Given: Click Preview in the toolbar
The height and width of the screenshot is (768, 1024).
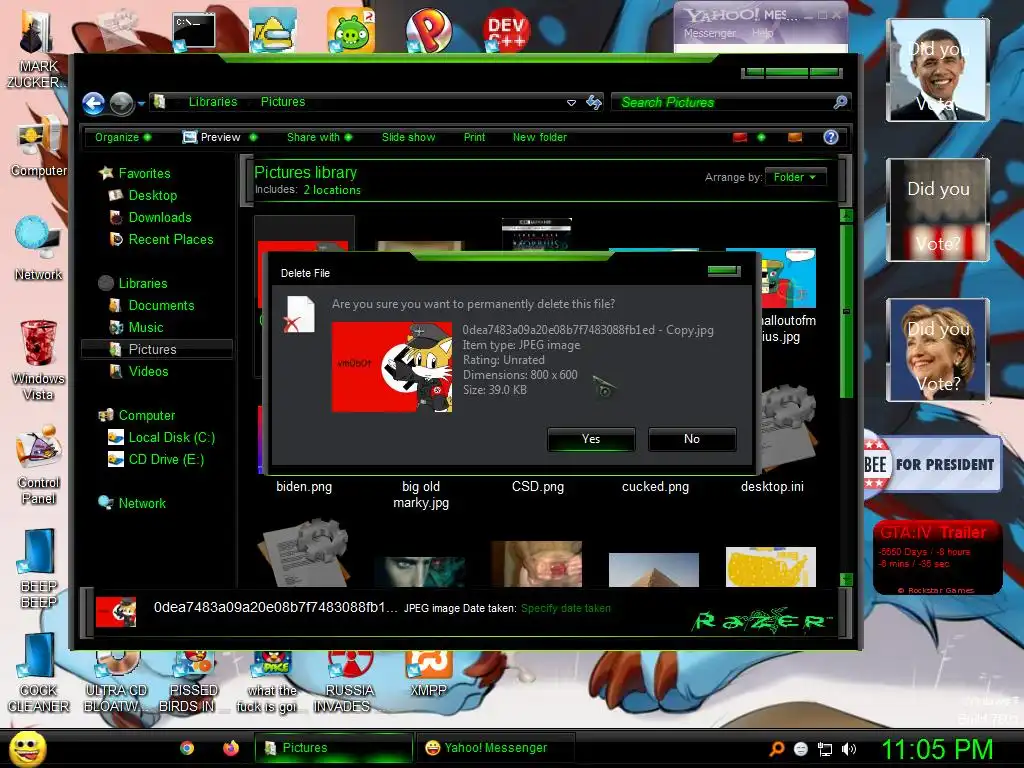Looking at the screenshot, I should [212, 137].
